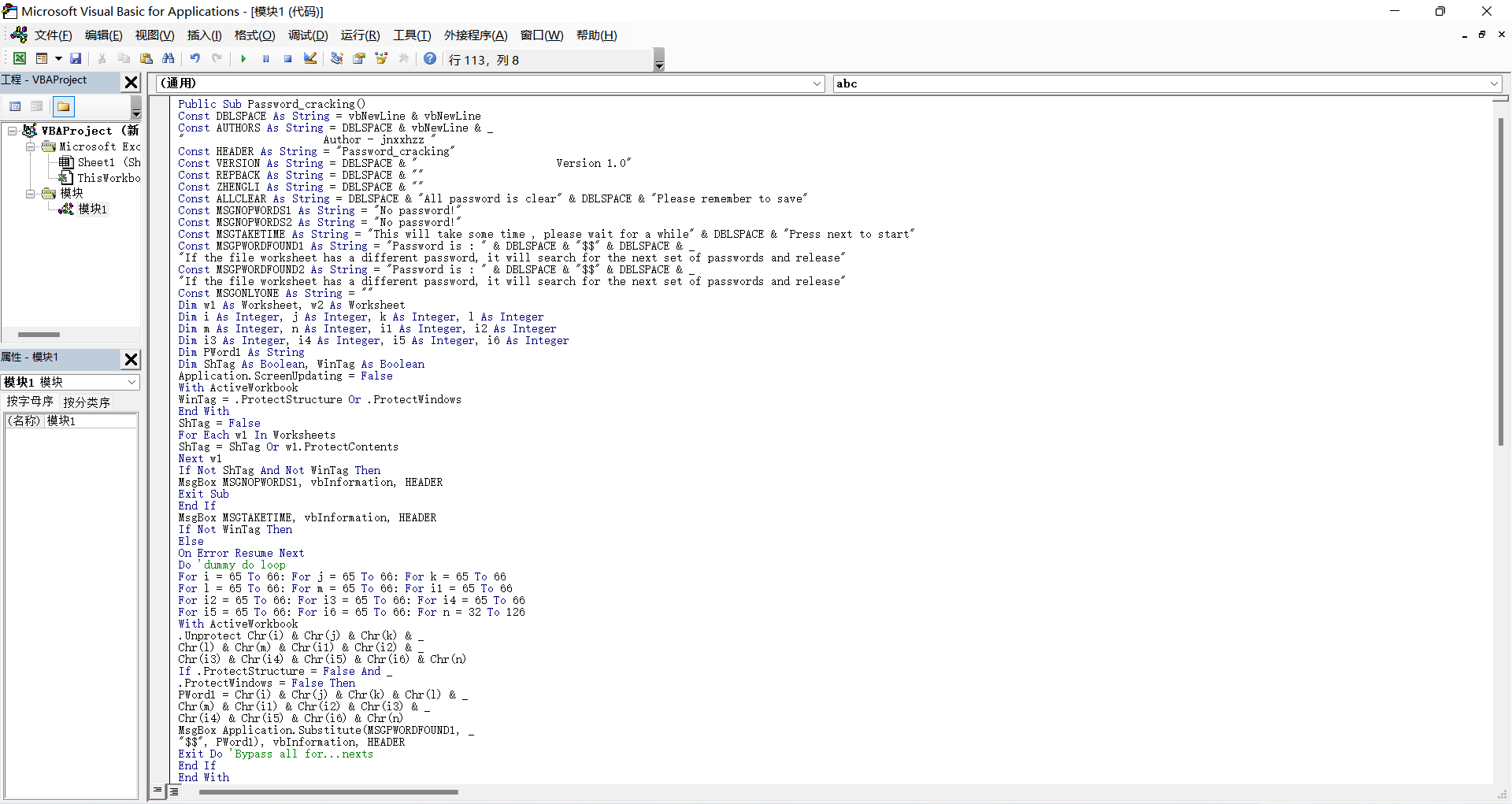This screenshot has height=804, width=1512.
Task: Open the 插入(I) menu
Action: (204, 35)
